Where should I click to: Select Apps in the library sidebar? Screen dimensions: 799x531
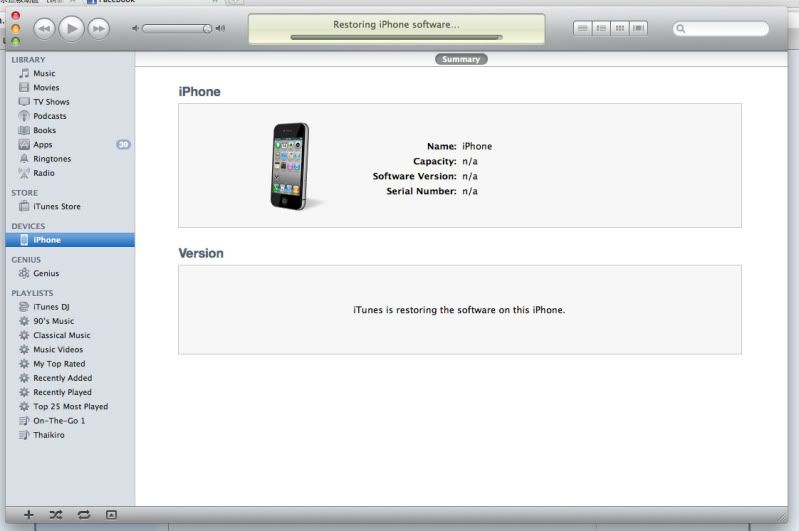[43, 145]
